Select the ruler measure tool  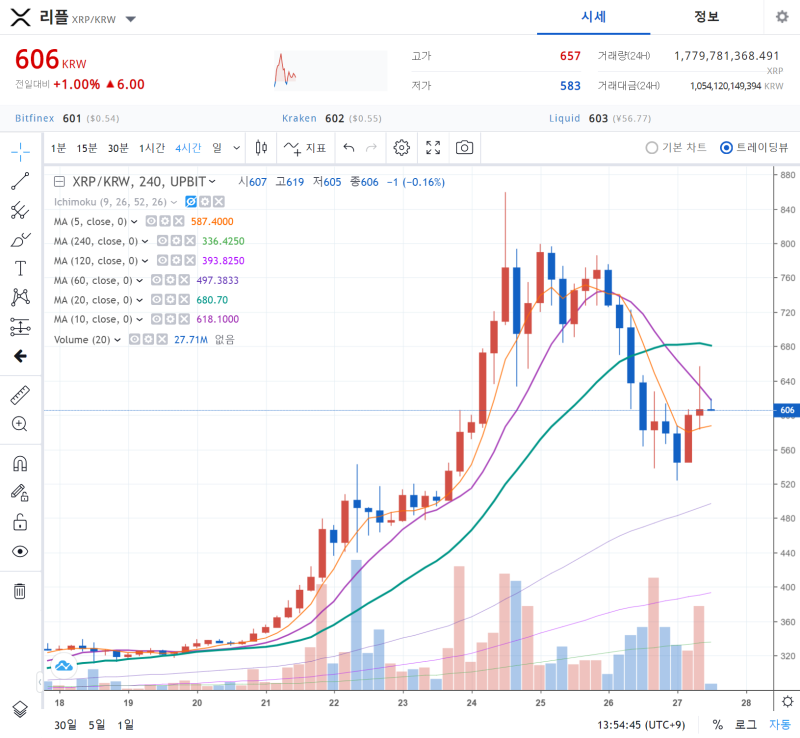click(20, 394)
